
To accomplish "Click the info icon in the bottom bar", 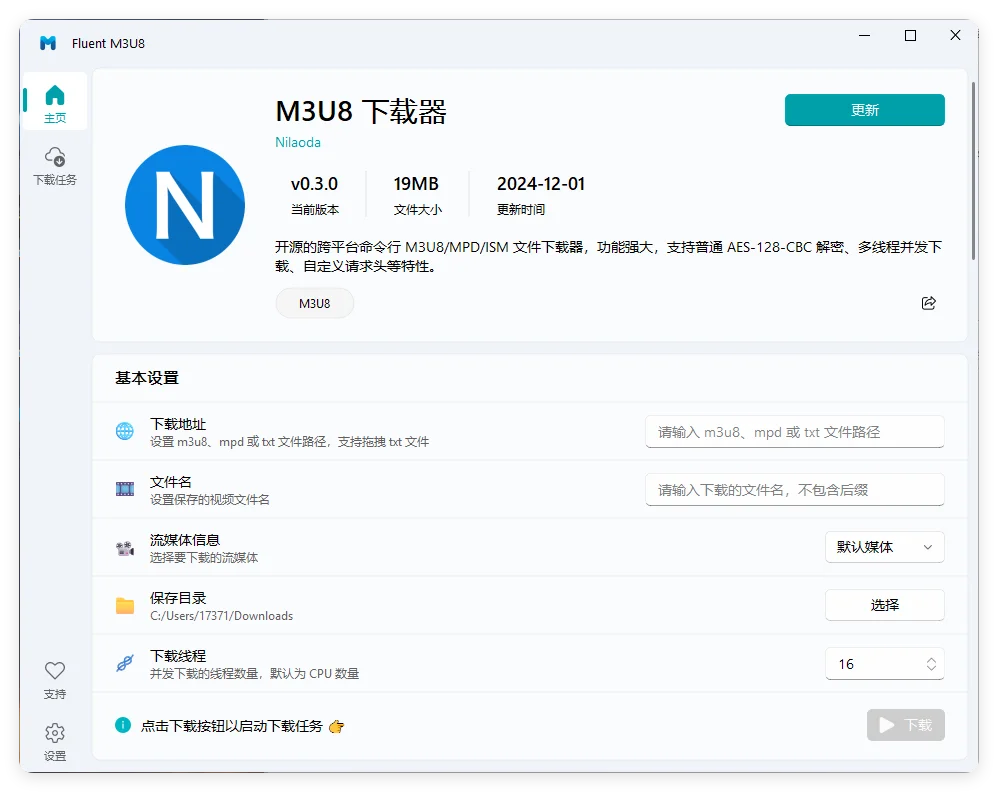I will click(x=120, y=726).
